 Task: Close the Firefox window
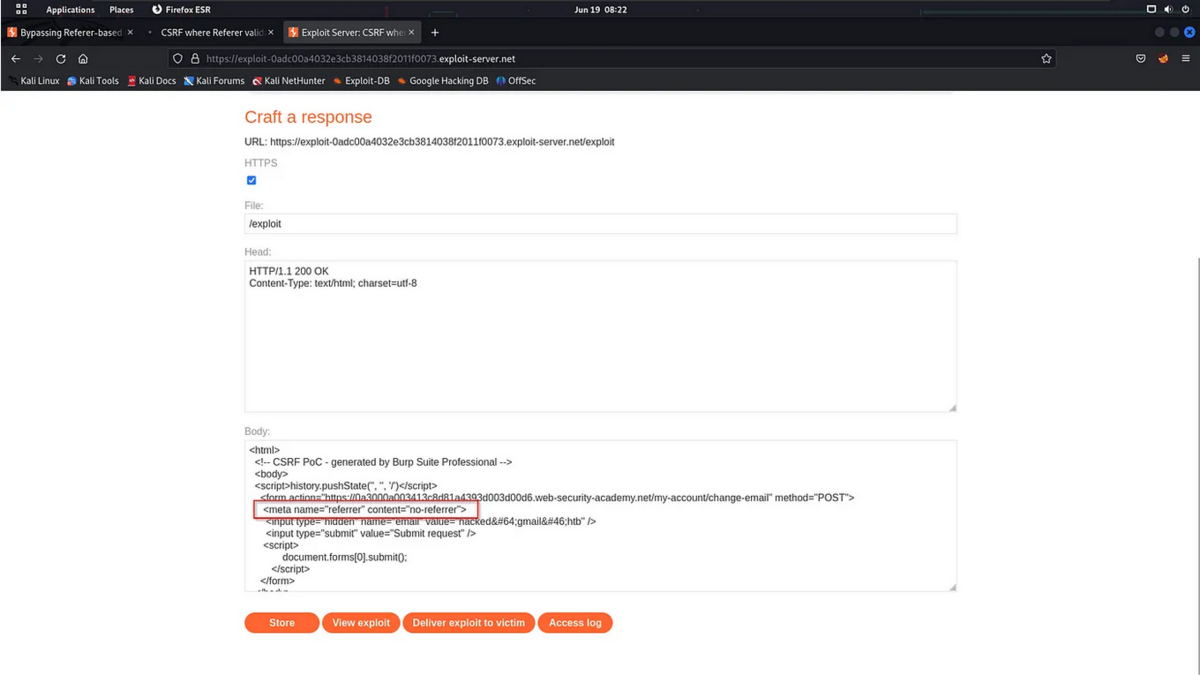point(1189,32)
